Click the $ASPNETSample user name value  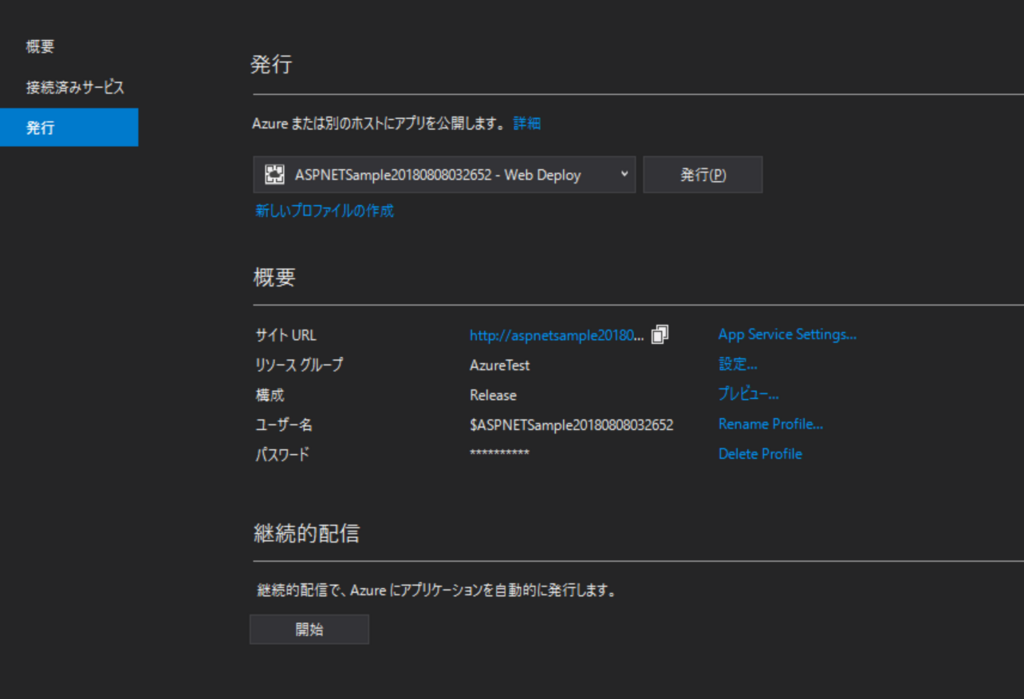click(x=570, y=424)
